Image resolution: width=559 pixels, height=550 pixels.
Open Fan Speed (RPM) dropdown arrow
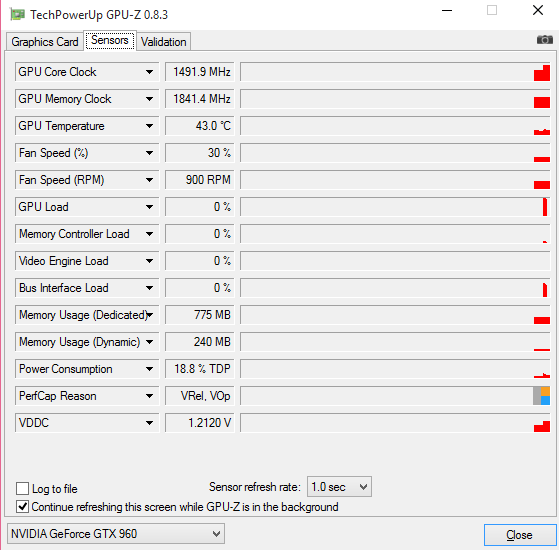(x=150, y=180)
